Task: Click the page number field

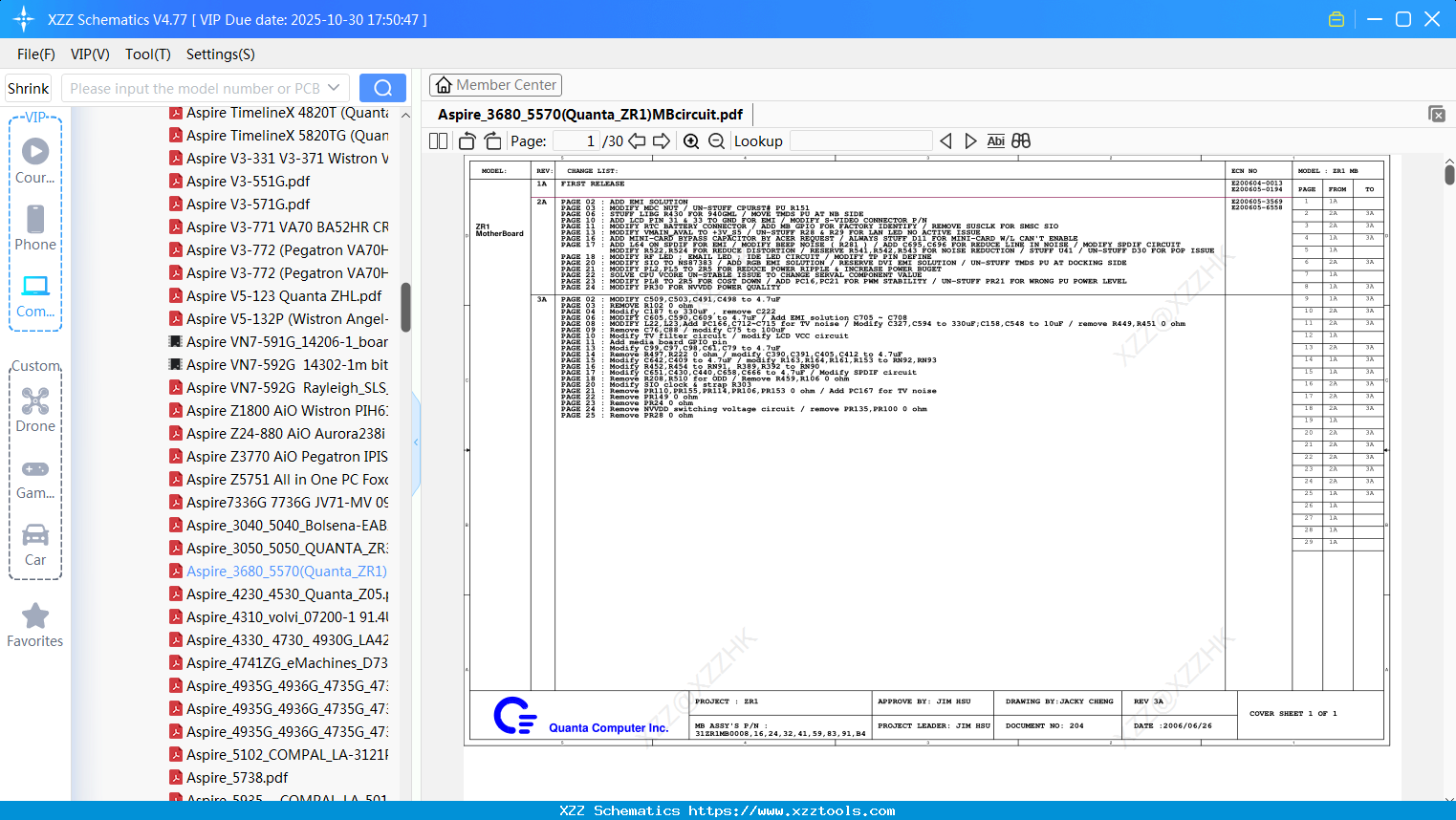Action: pyautogui.click(x=576, y=141)
